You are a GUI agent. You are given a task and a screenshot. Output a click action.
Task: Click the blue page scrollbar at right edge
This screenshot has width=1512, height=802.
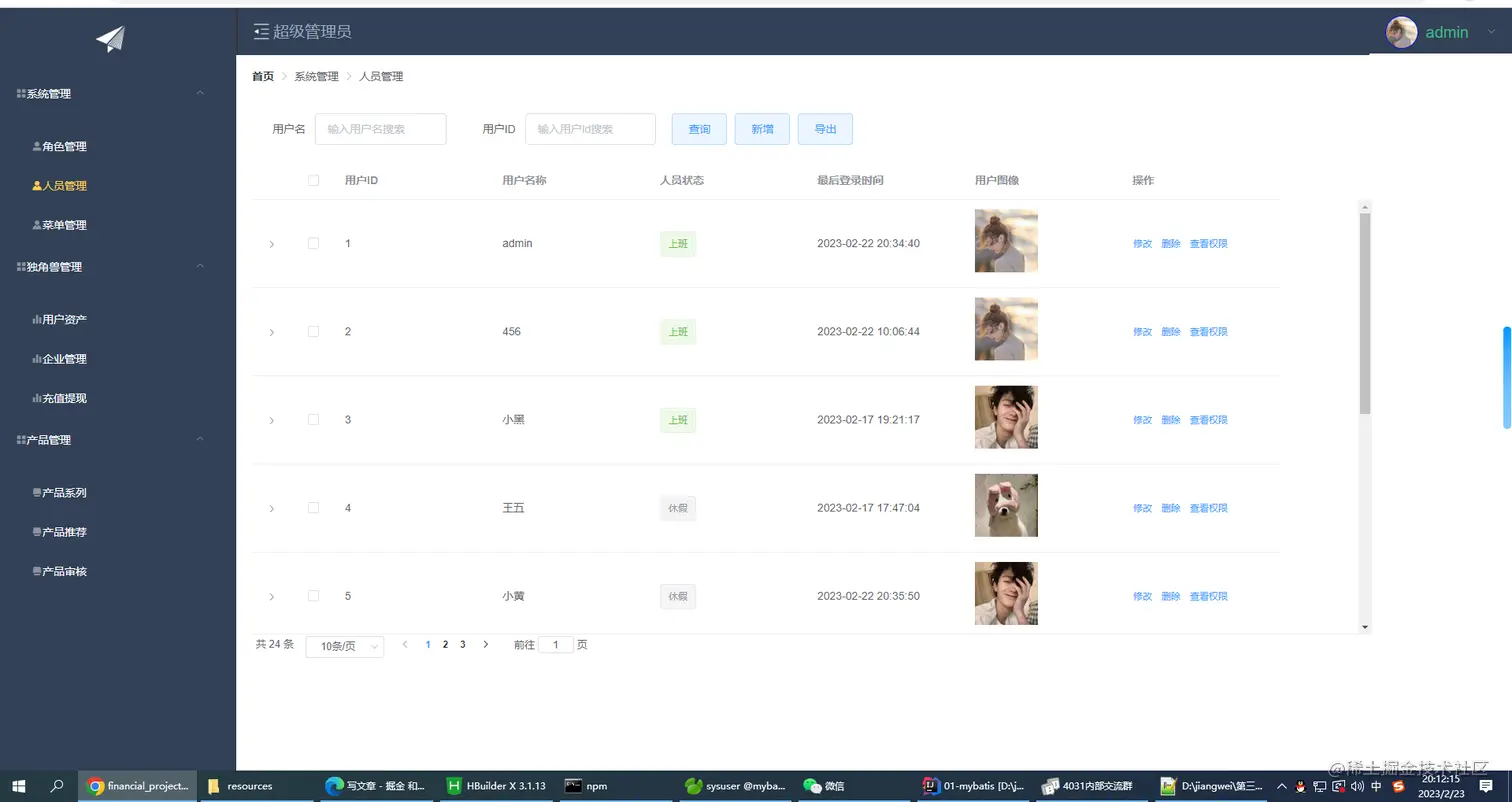pos(1507,377)
